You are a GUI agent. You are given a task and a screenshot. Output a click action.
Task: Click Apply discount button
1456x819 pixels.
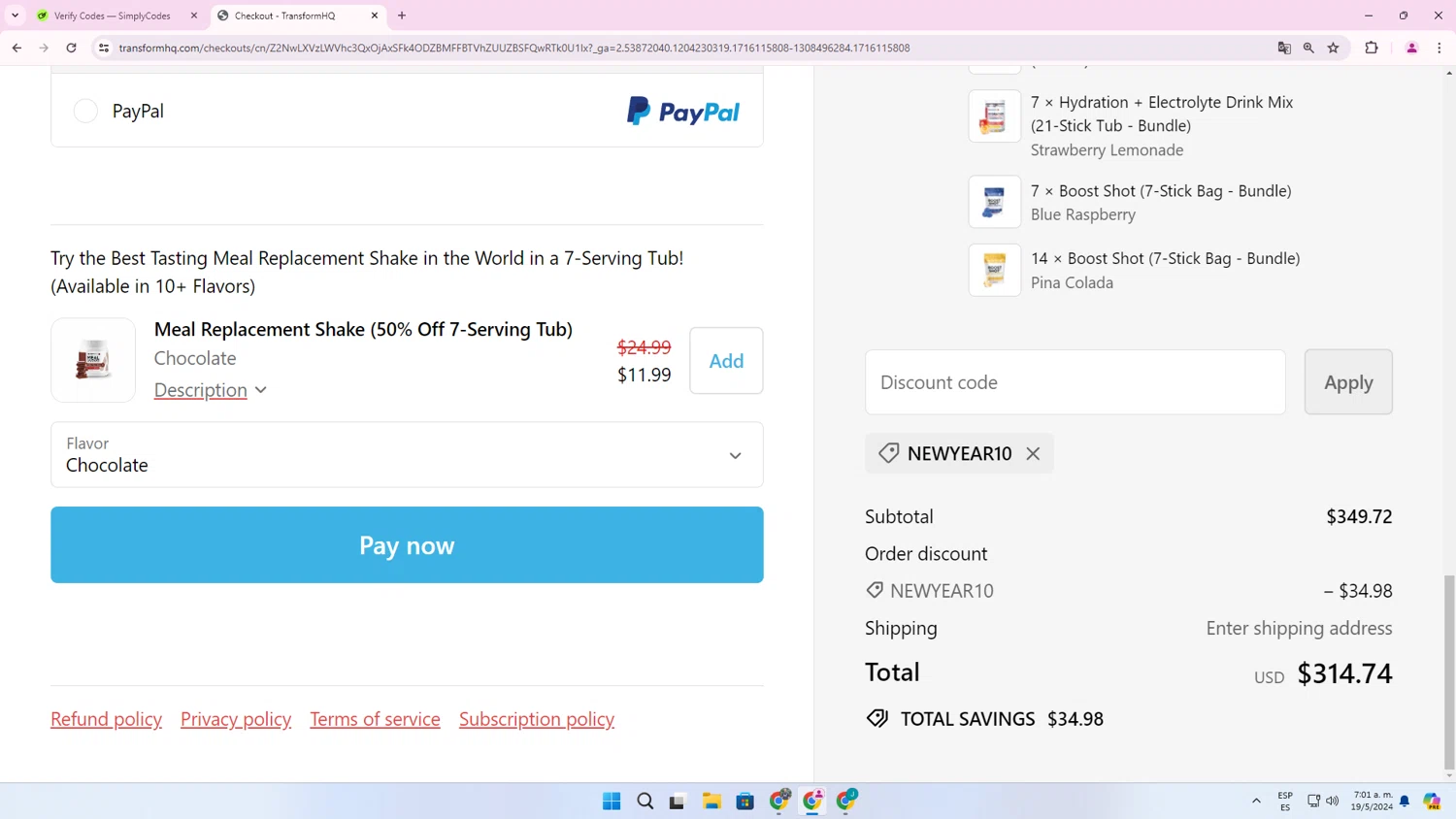pos(1348,382)
